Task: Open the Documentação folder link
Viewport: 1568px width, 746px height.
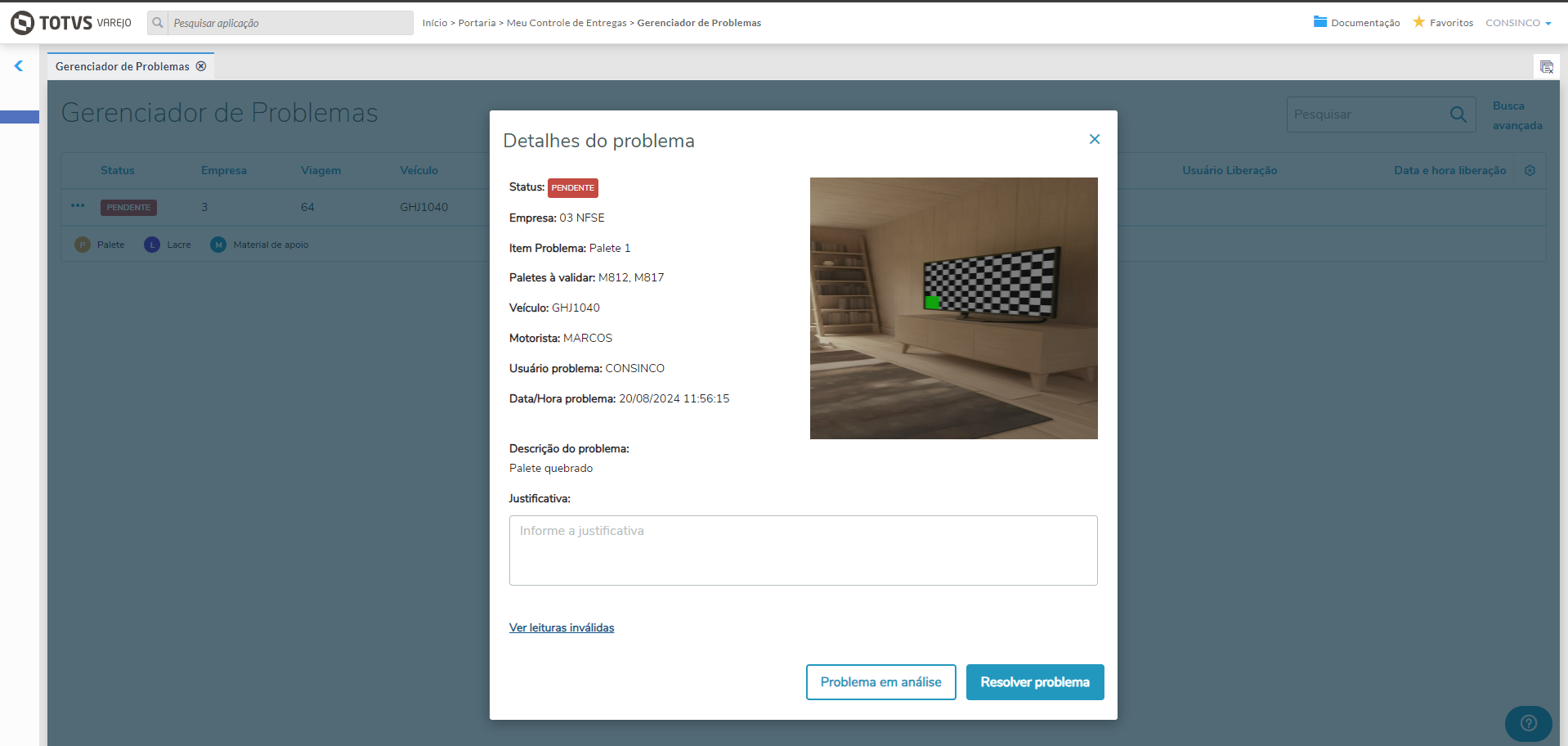Action: (x=1356, y=23)
